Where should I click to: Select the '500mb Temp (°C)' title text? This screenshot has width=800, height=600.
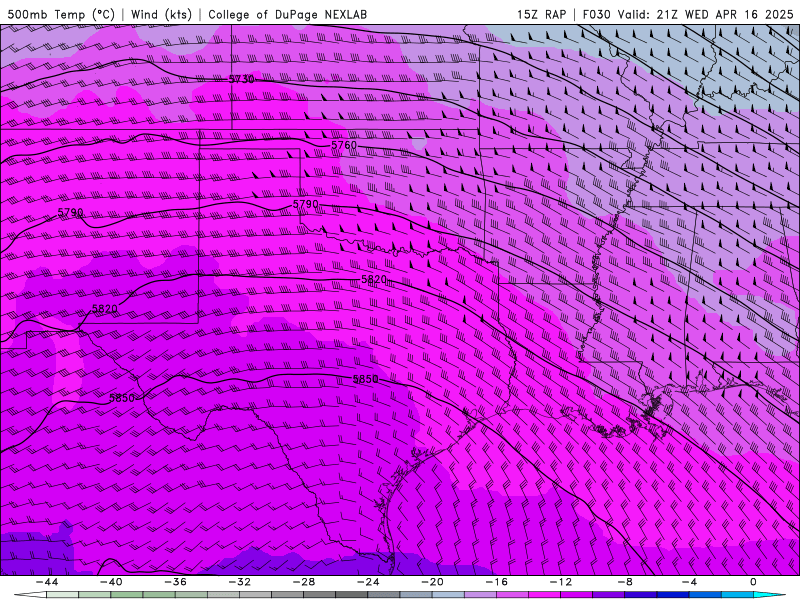point(61,14)
